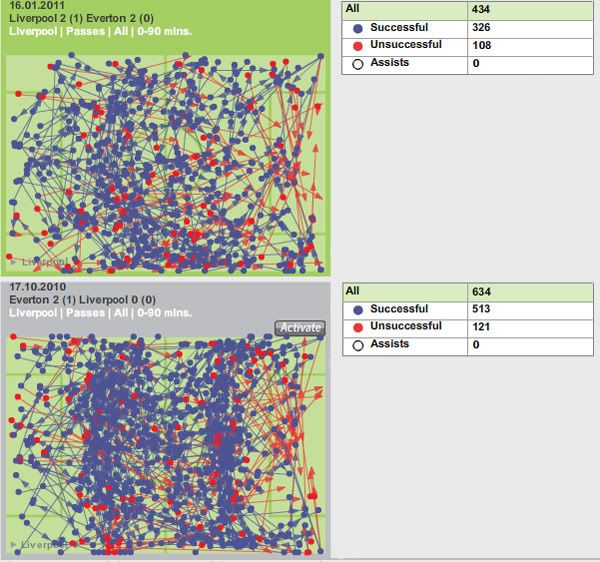
Task: Select the 'All' row with value 434
Action: tap(467, 11)
